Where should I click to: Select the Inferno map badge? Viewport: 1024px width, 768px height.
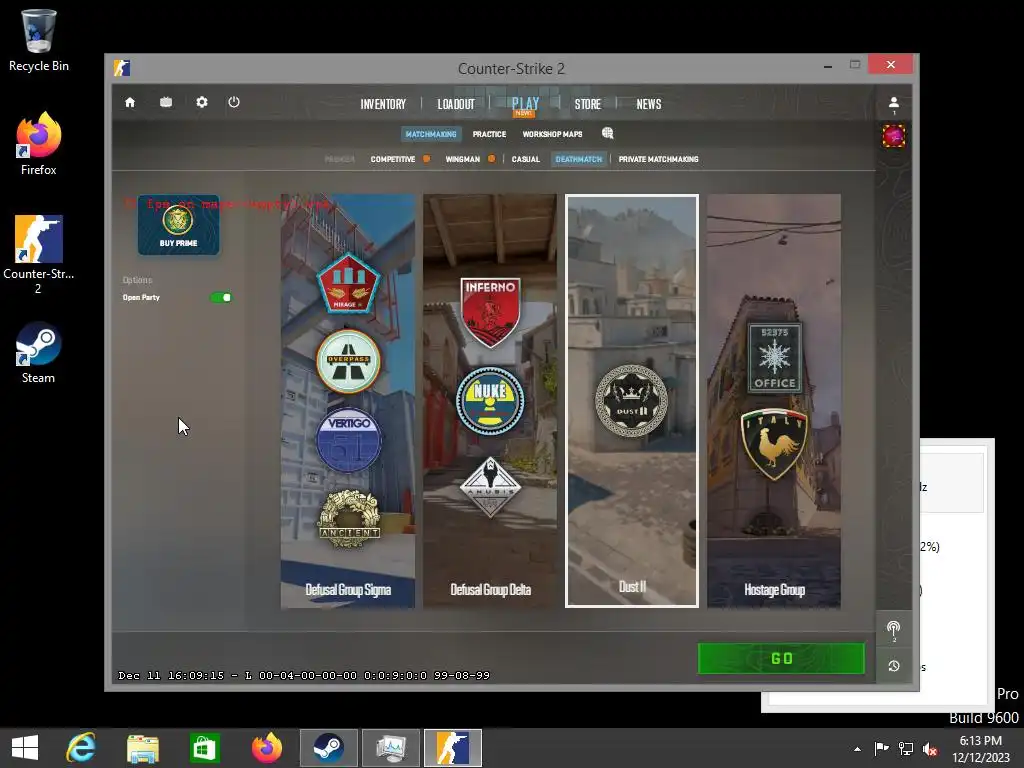490,312
